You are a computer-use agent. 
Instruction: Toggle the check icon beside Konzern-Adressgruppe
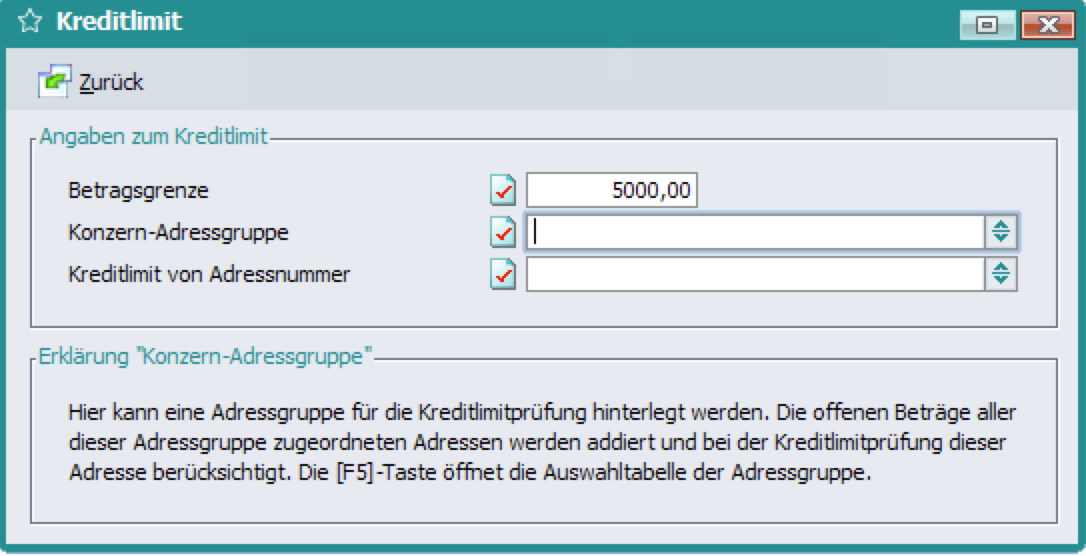(503, 232)
